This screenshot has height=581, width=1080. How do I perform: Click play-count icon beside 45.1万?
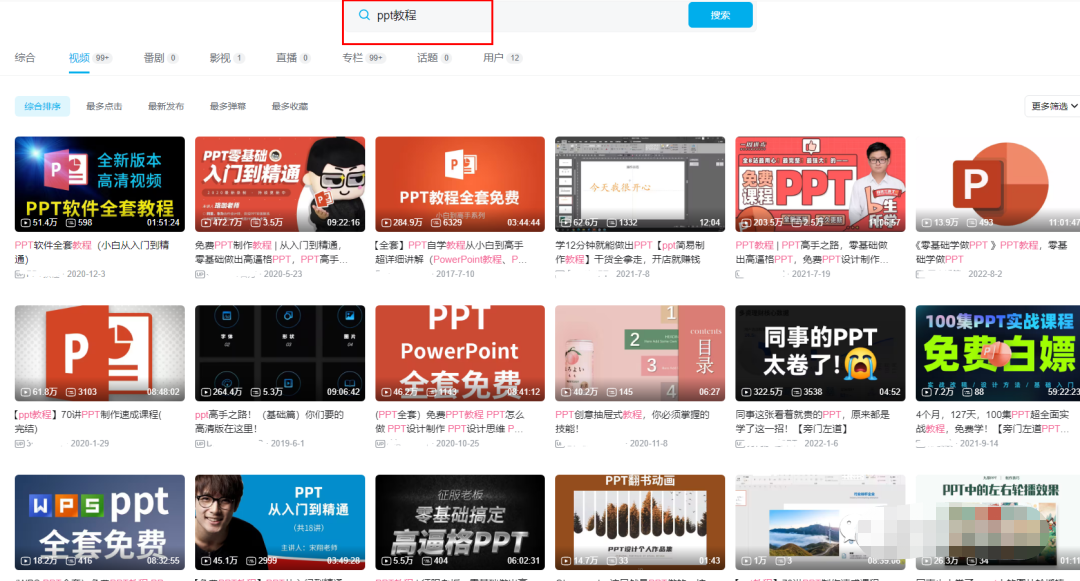(205, 561)
